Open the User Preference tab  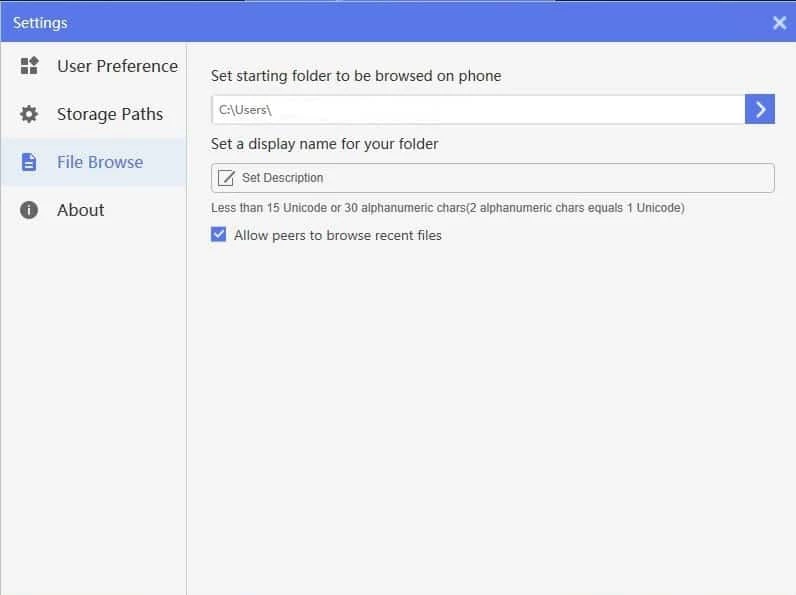[117, 66]
